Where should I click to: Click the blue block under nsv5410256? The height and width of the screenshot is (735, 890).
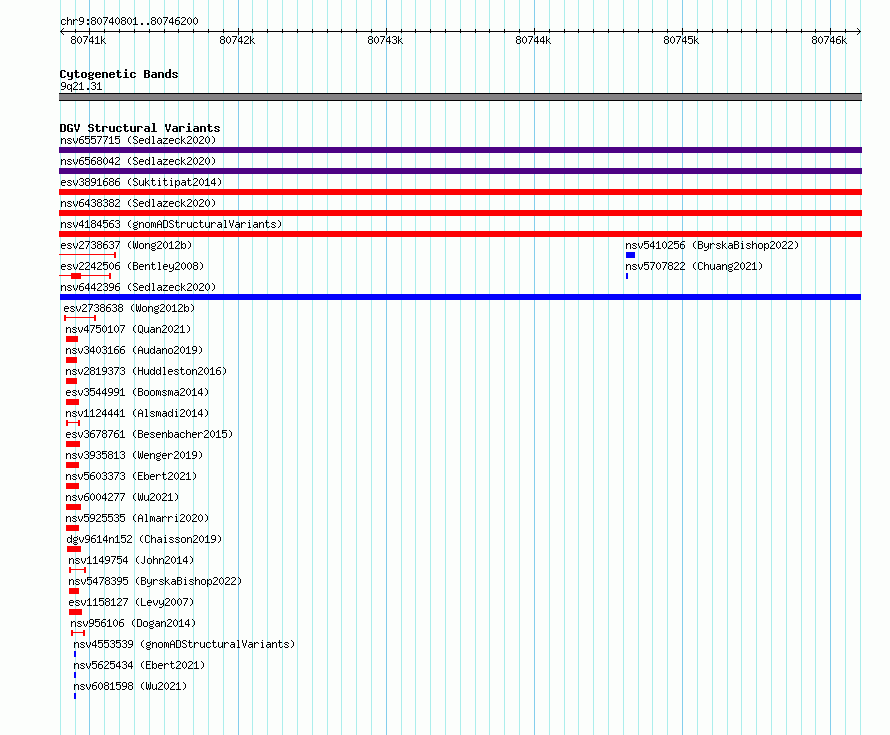630,255
